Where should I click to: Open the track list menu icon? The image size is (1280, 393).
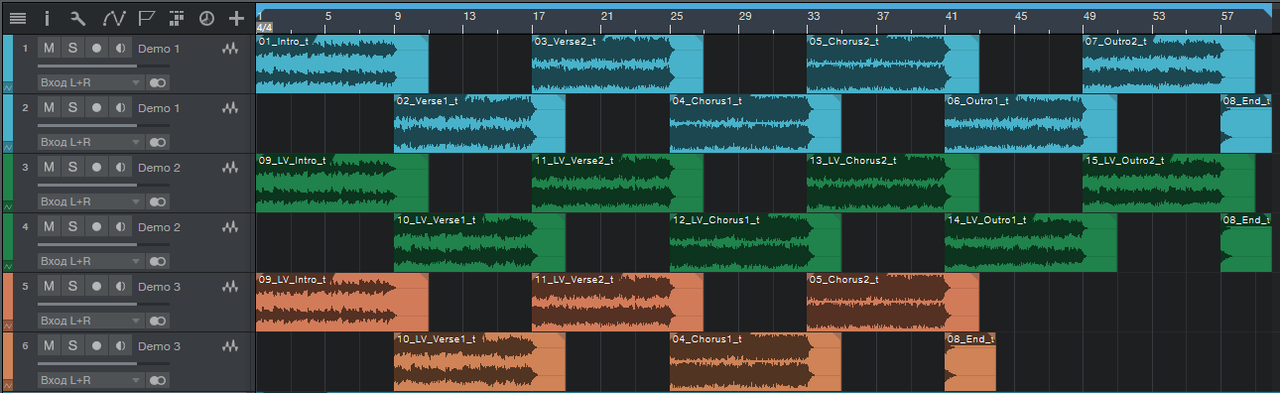point(17,17)
